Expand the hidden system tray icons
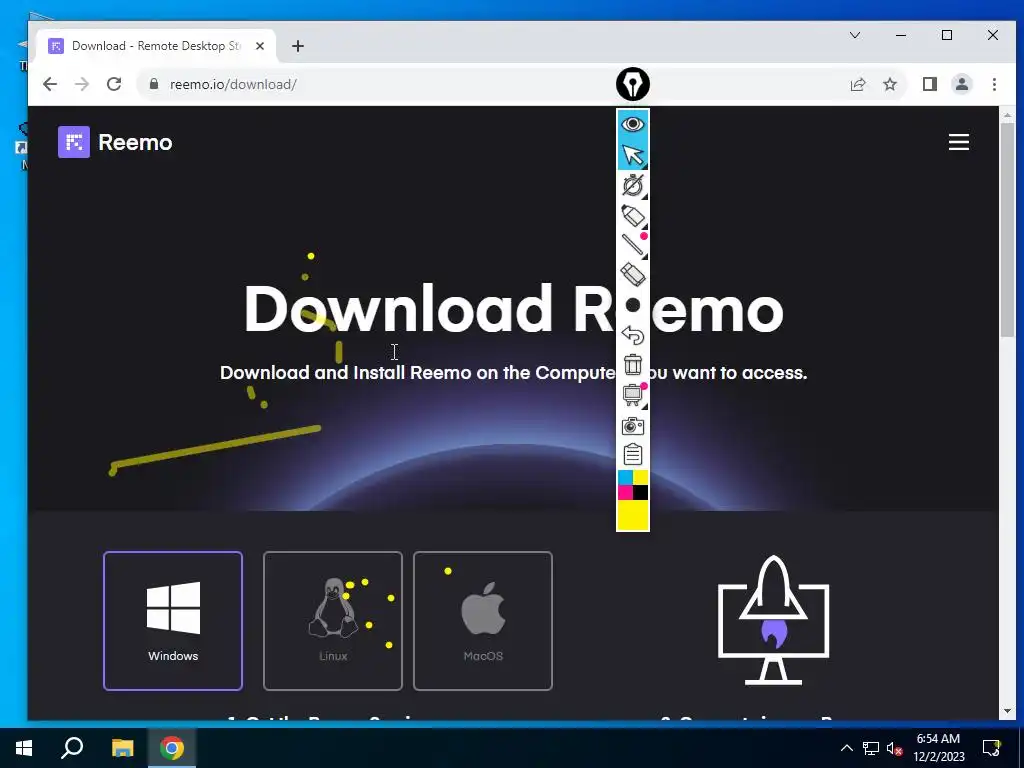 click(x=846, y=748)
